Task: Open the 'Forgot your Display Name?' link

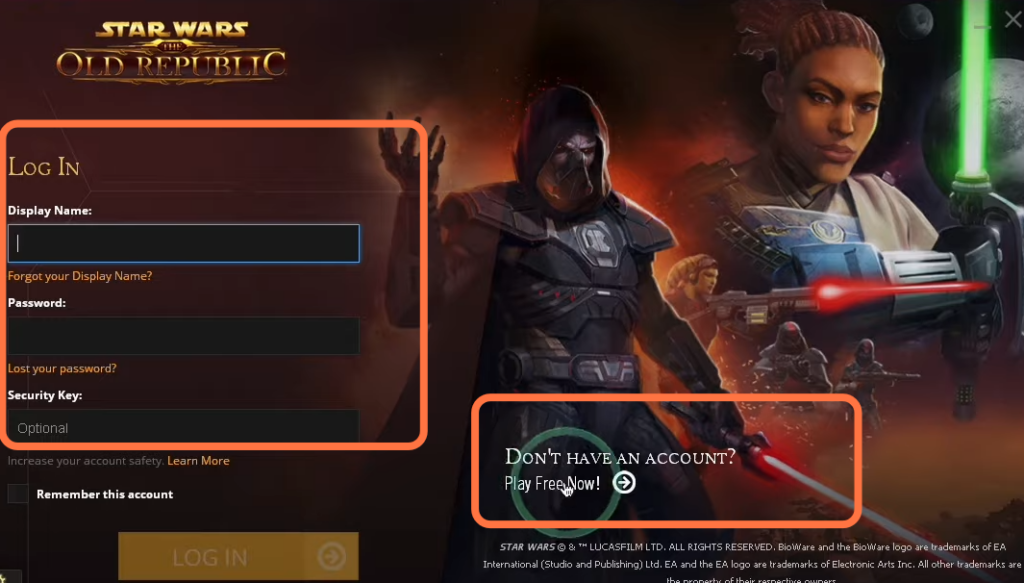Action: [x=80, y=276]
